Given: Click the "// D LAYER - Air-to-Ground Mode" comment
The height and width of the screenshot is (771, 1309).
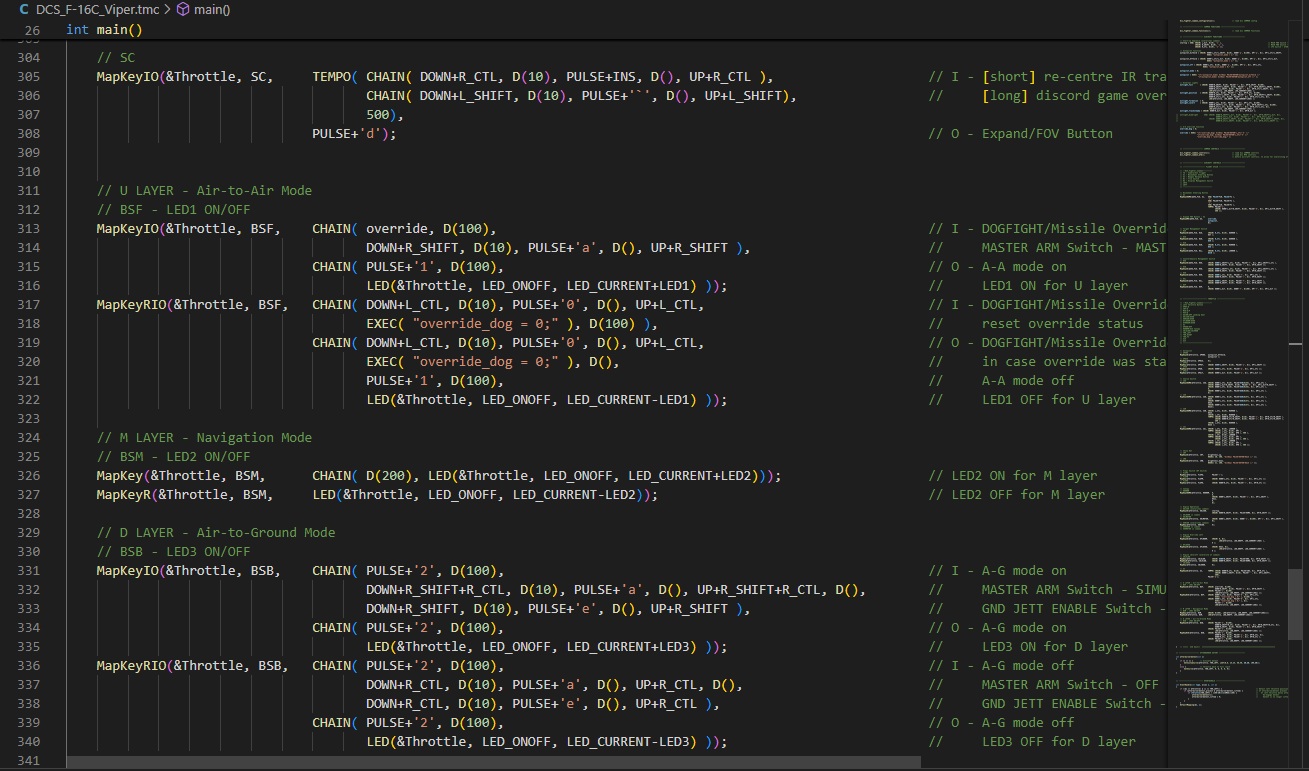Looking at the screenshot, I should [216, 533].
